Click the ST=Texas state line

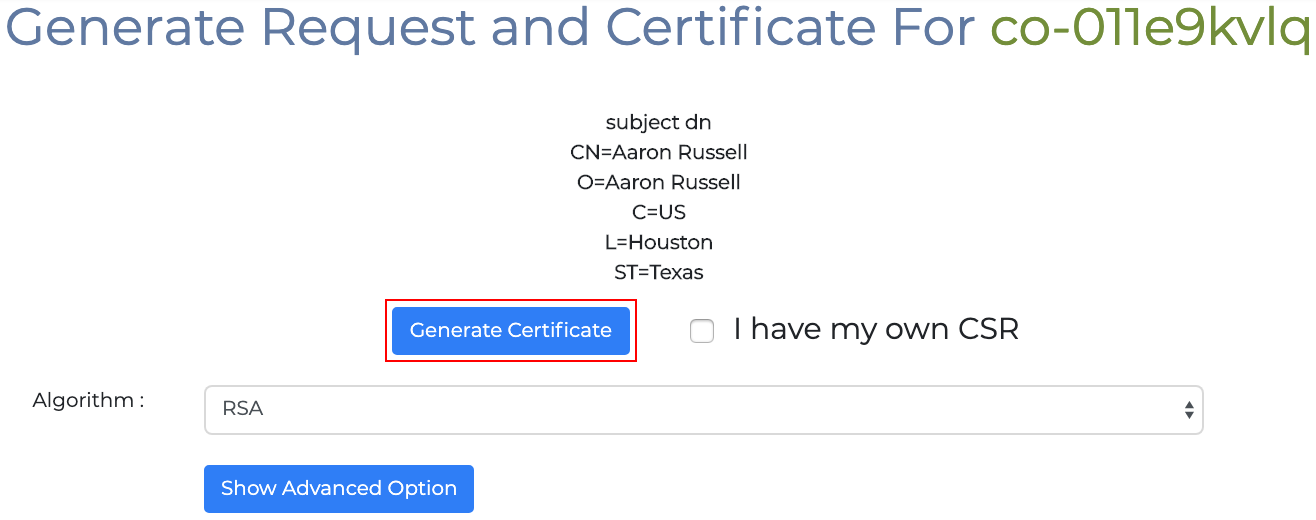click(x=658, y=272)
